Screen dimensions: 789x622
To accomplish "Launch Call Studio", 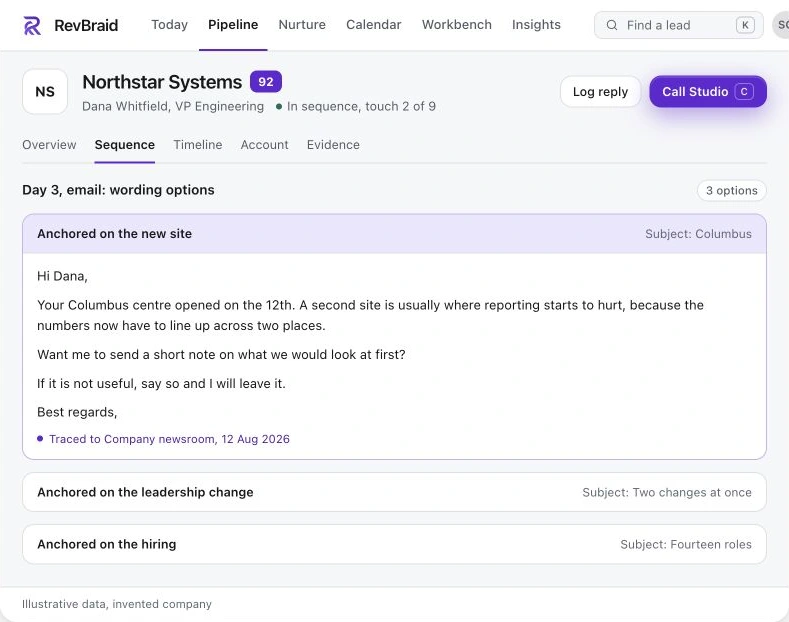I will [707, 92].
